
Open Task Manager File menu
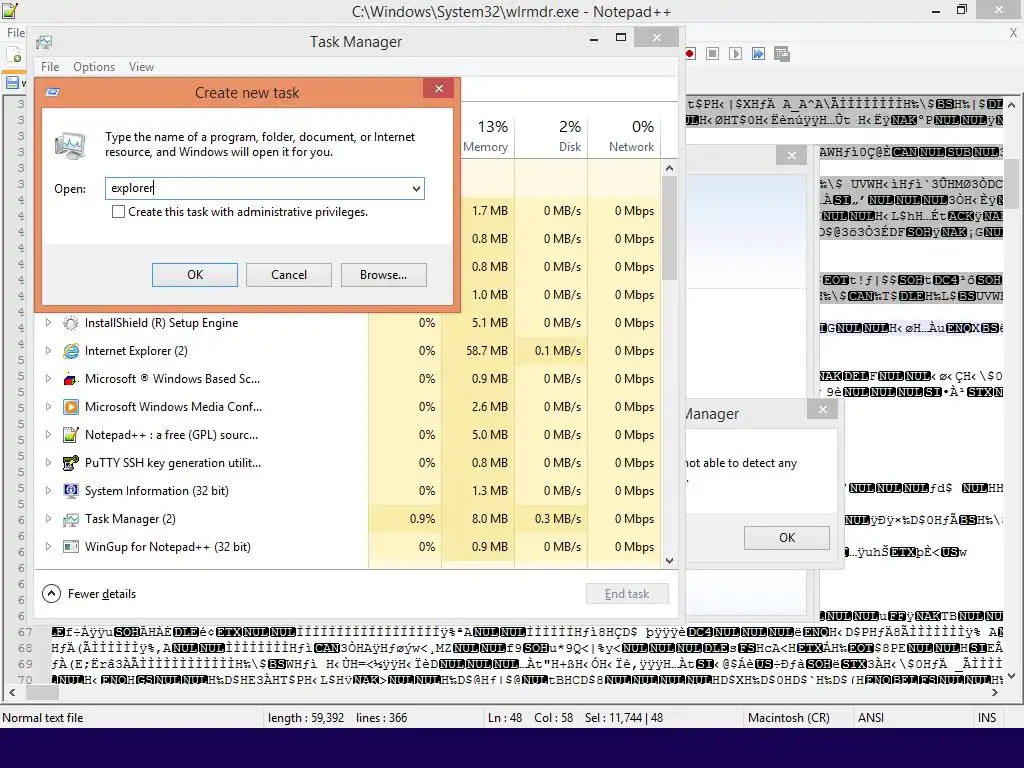pyautogui.click(x=50, y=67)
